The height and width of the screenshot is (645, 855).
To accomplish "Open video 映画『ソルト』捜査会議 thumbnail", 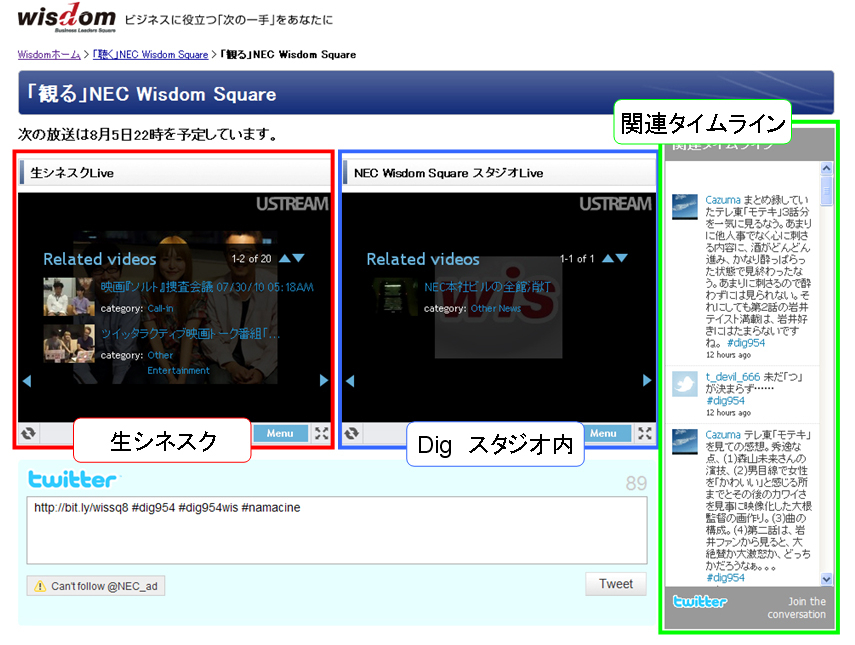I will pyautogui.click(x=69, y=297).
